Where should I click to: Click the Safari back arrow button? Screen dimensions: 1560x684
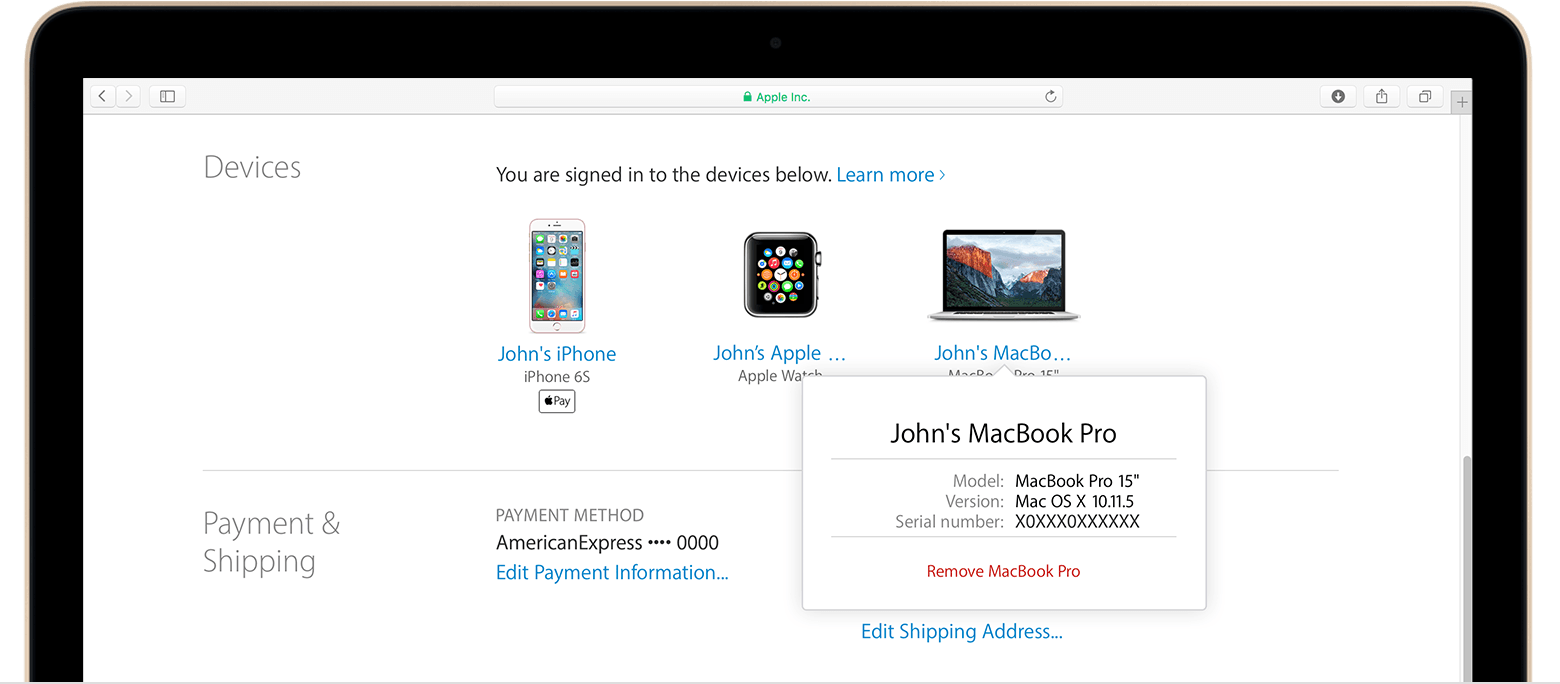click(103, 96)
